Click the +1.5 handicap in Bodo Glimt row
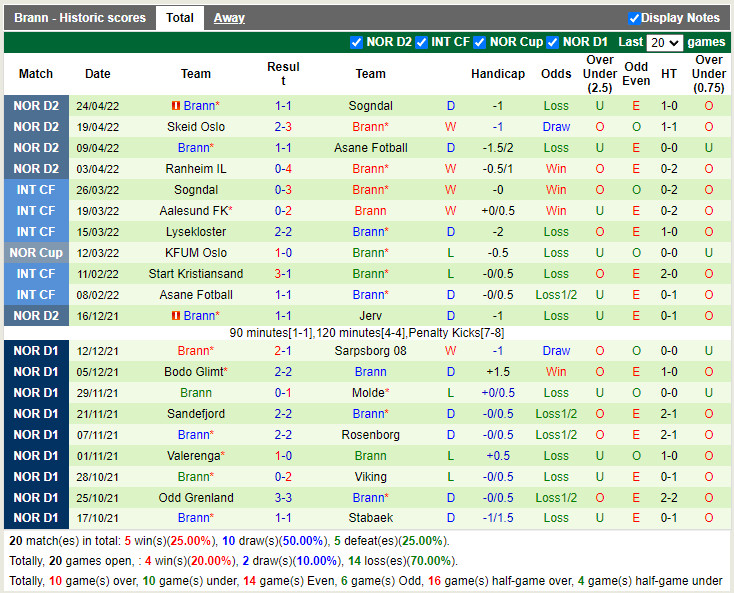Viewport: 734px width, 593px height. point(498,372)
